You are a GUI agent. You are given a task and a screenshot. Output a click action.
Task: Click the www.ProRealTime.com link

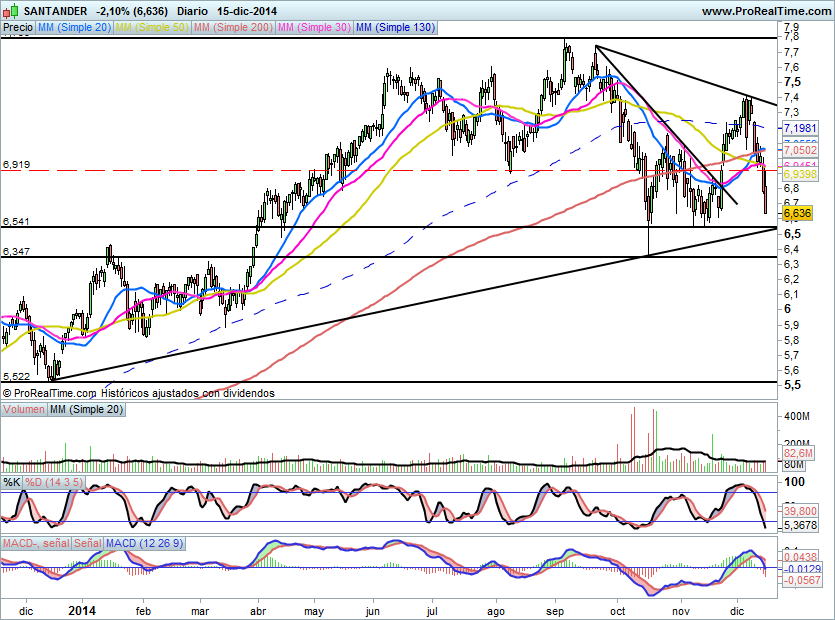[x=766, y=11]
